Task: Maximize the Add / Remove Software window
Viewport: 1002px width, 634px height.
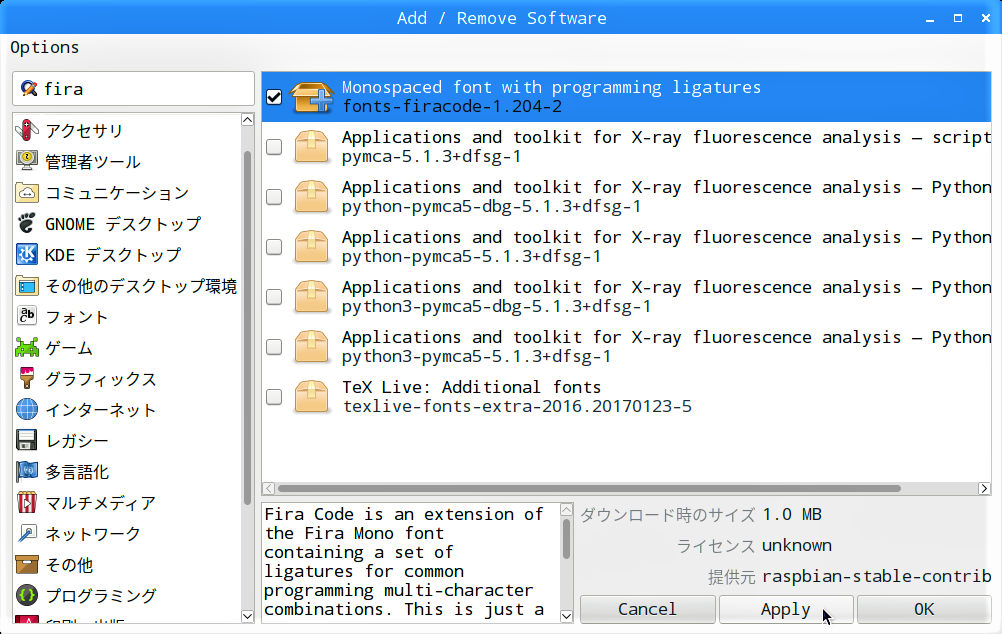Action: tap(958, 19)
